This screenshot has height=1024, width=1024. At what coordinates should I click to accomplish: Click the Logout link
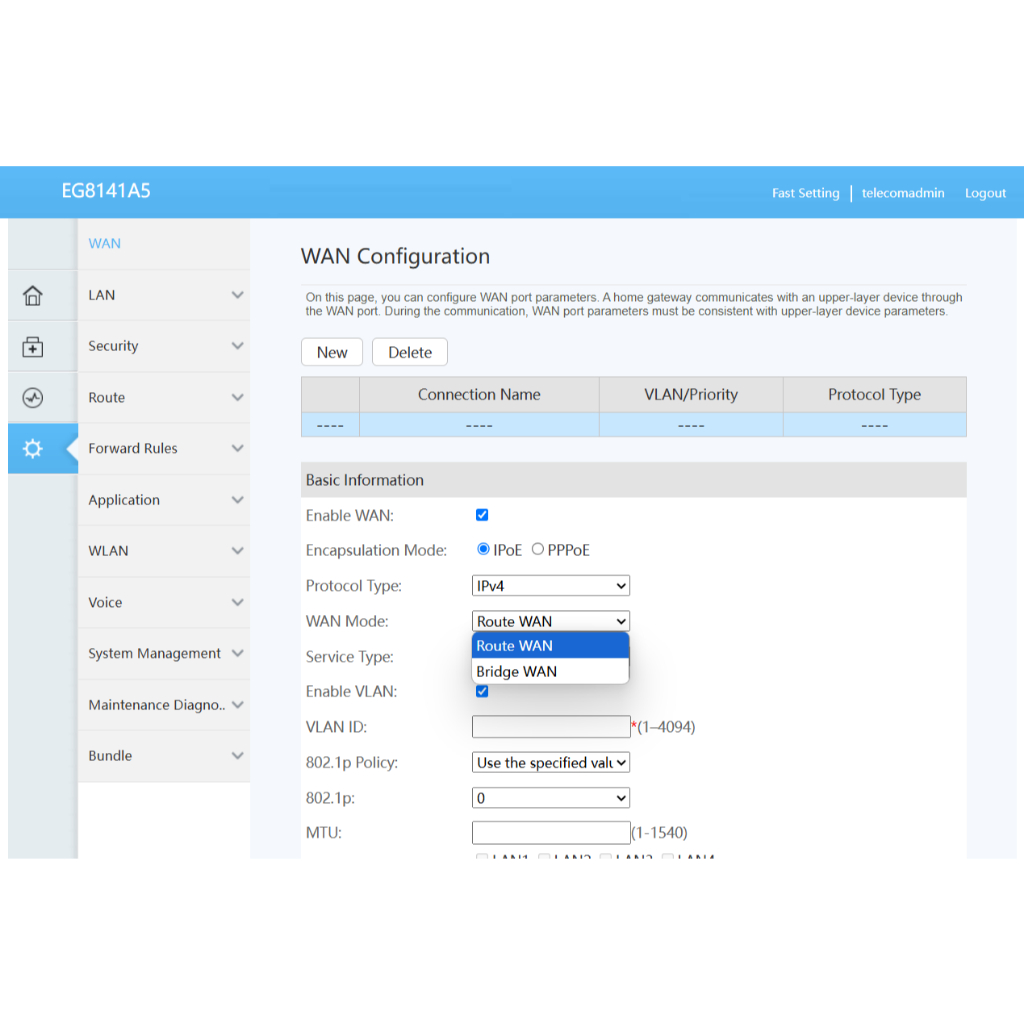(x=985, y=193)
